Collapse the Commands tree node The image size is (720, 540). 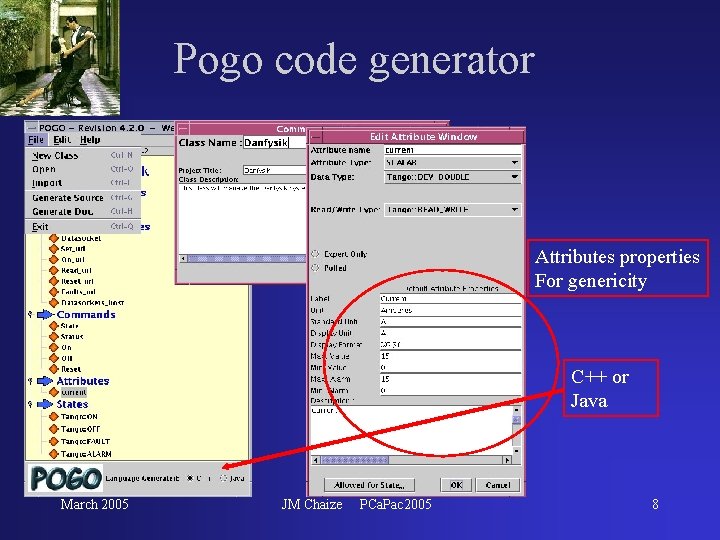(30, 315)
